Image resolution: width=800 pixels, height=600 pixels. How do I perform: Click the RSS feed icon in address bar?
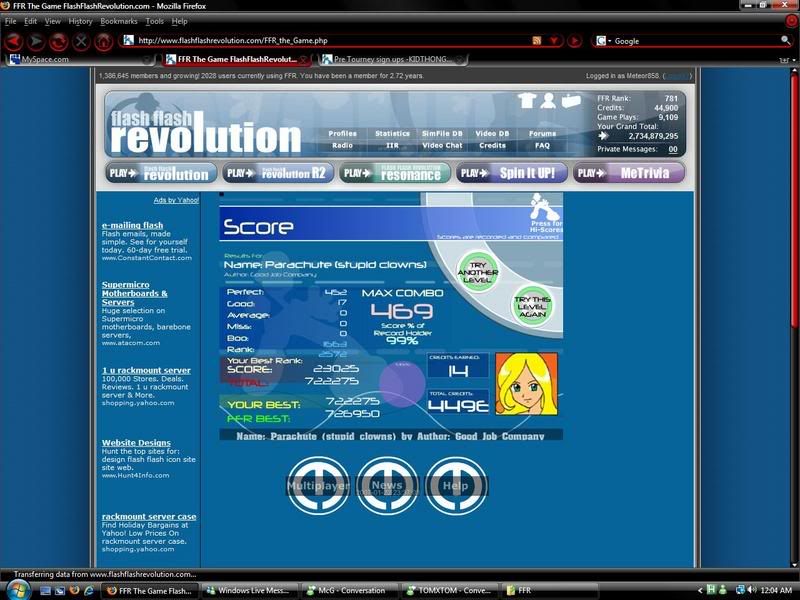(x=537, y=41)
